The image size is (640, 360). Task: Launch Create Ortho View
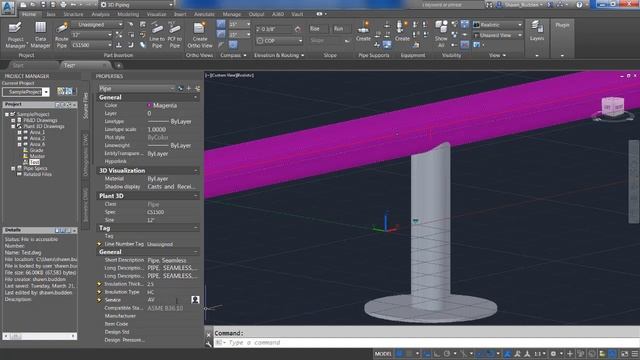click(x=200, y=35)
